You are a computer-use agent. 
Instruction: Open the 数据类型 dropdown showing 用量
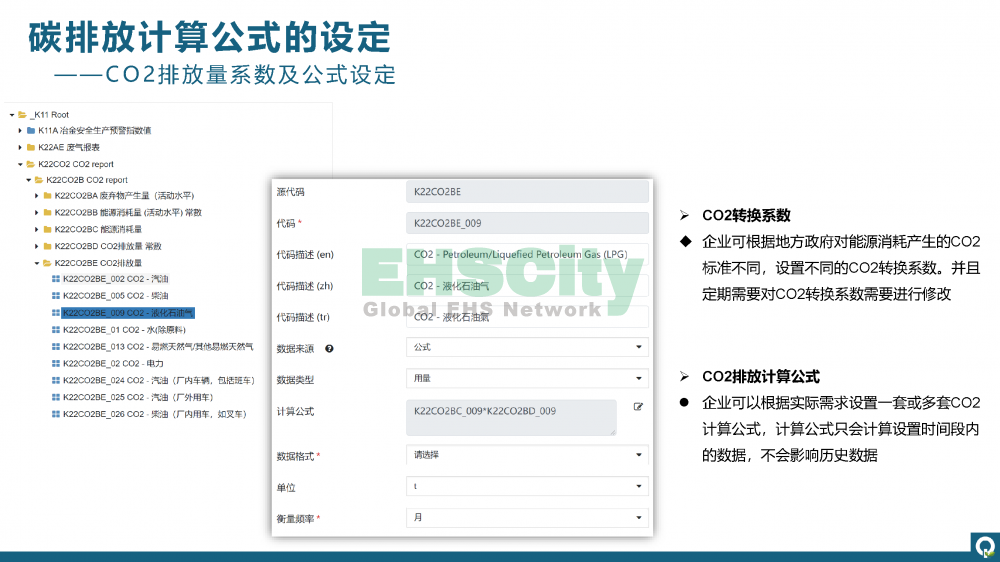click(527, 378)
